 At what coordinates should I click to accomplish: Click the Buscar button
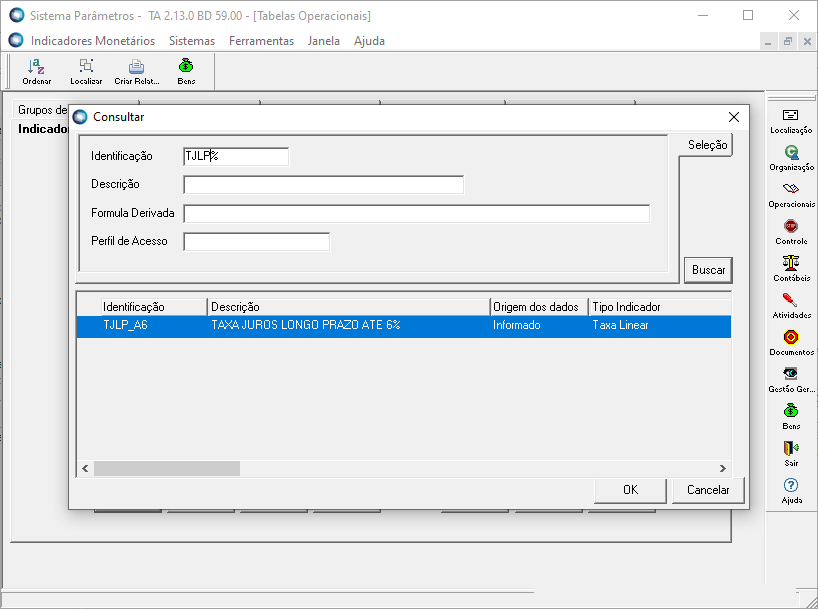[x=708, y=270]
